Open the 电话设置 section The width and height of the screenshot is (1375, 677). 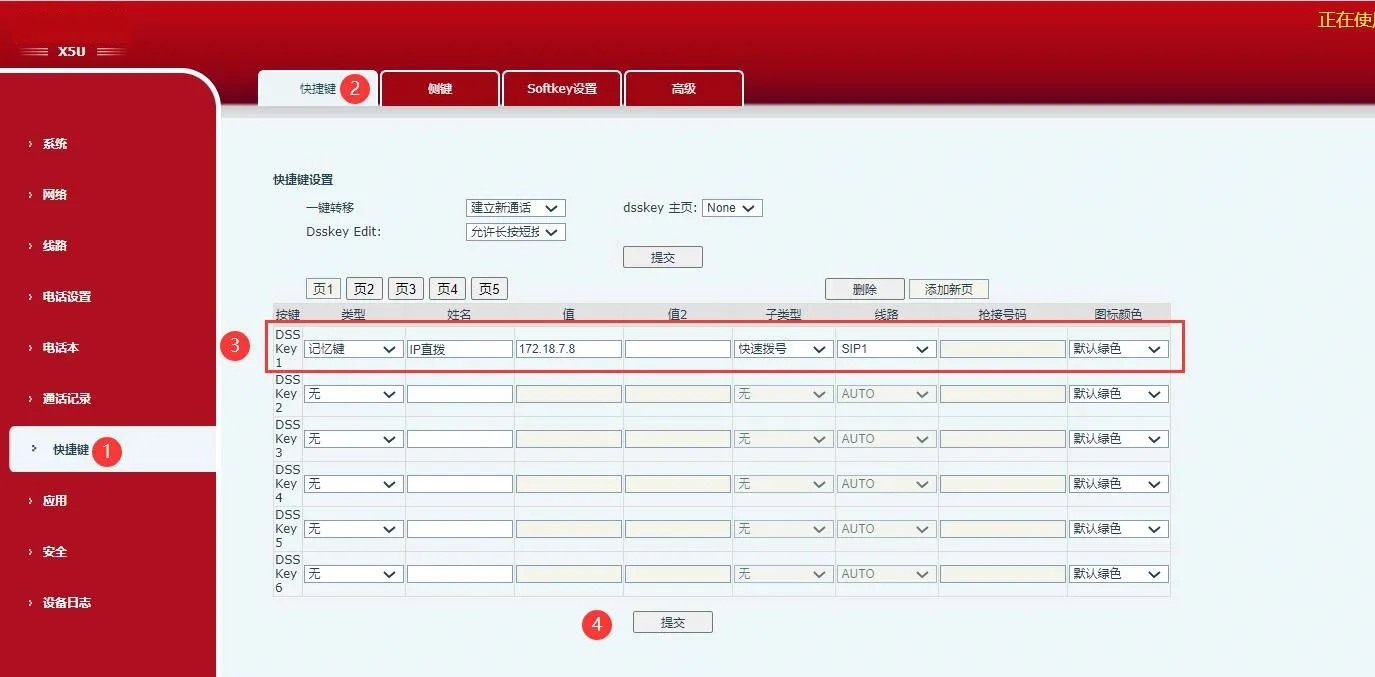pyautogui.click(x=66, y=296)
